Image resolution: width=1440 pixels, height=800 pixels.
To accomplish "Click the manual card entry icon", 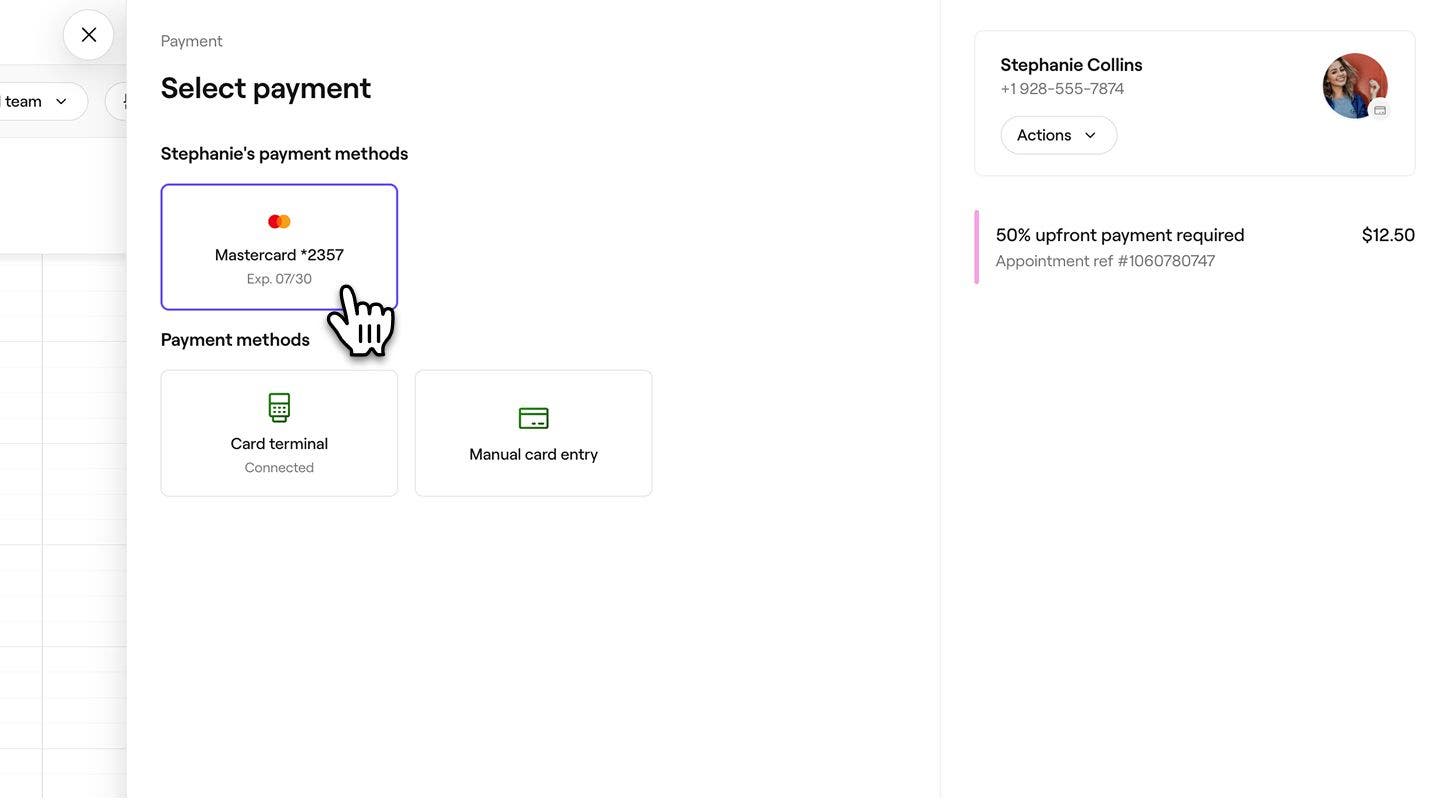I will [533, 418].
